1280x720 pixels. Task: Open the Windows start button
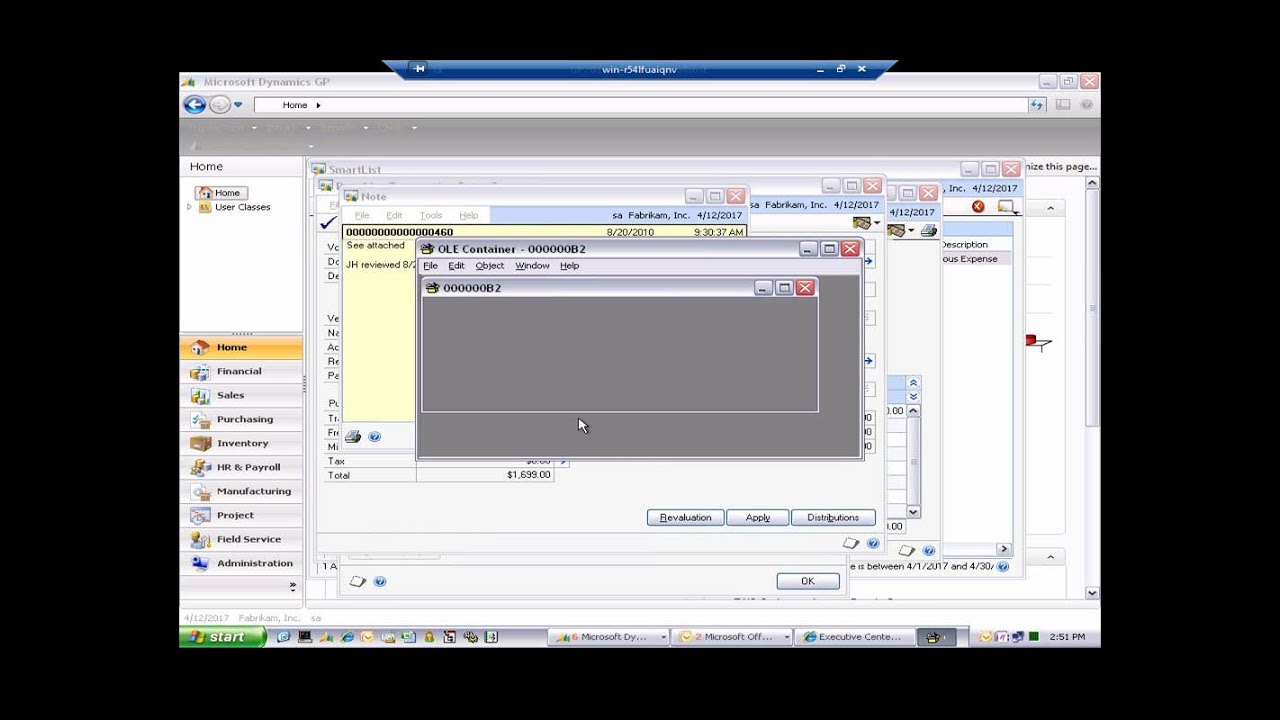222,637
